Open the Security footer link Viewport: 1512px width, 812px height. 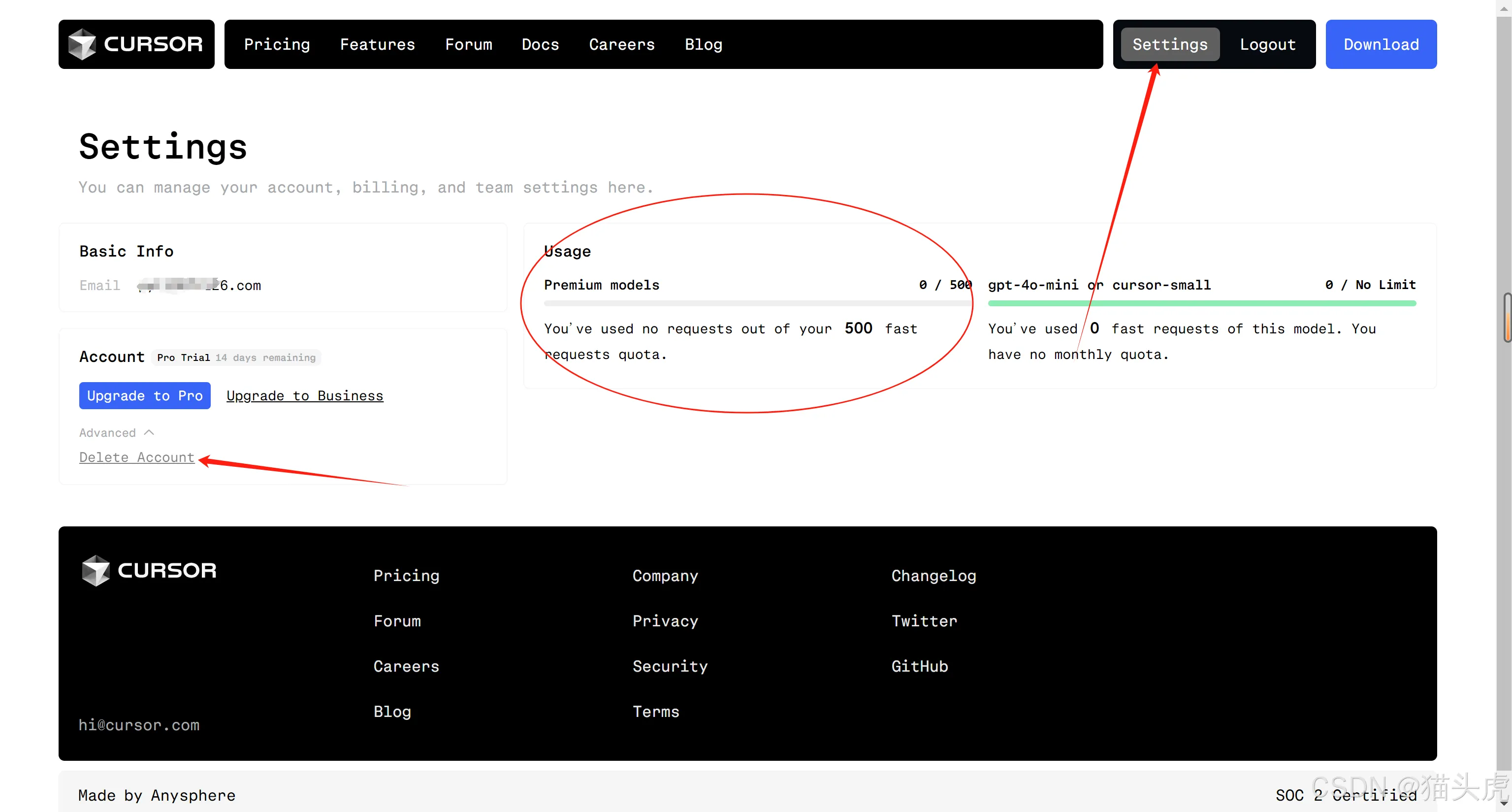tap(670, 666)
